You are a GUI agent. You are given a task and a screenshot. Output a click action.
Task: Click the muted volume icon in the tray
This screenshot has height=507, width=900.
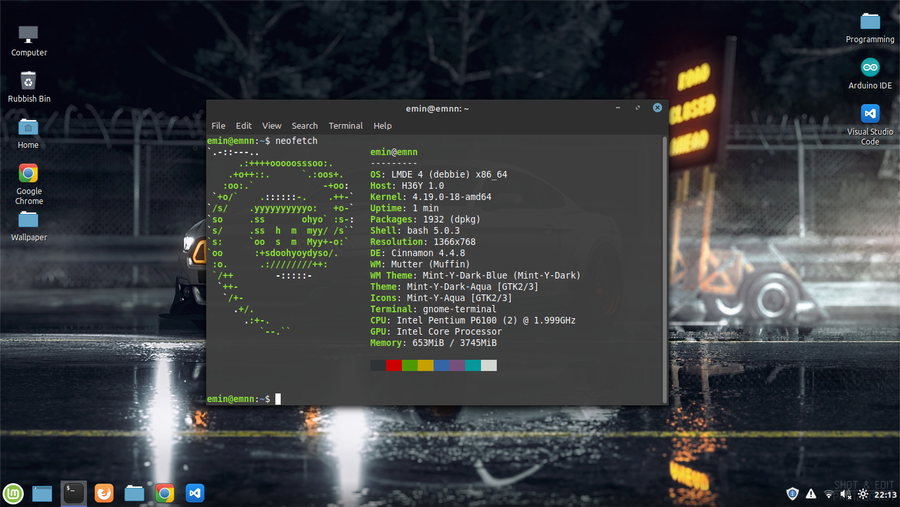[x=845, y=493]
